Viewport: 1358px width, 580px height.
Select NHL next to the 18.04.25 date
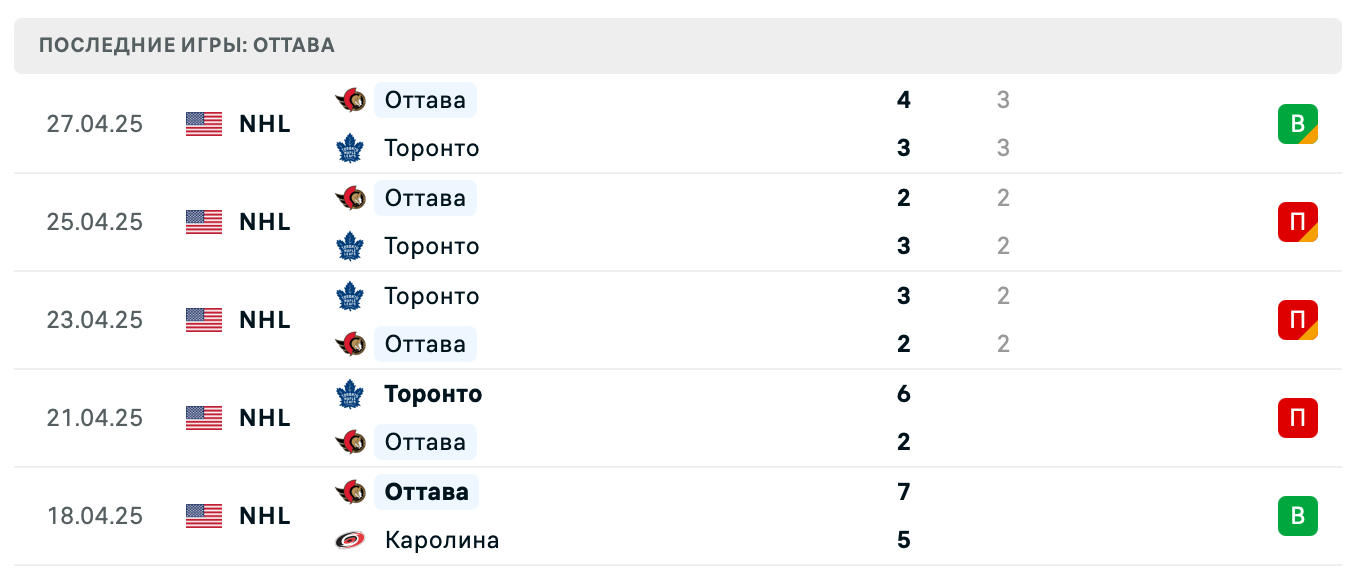pos(264,515)
